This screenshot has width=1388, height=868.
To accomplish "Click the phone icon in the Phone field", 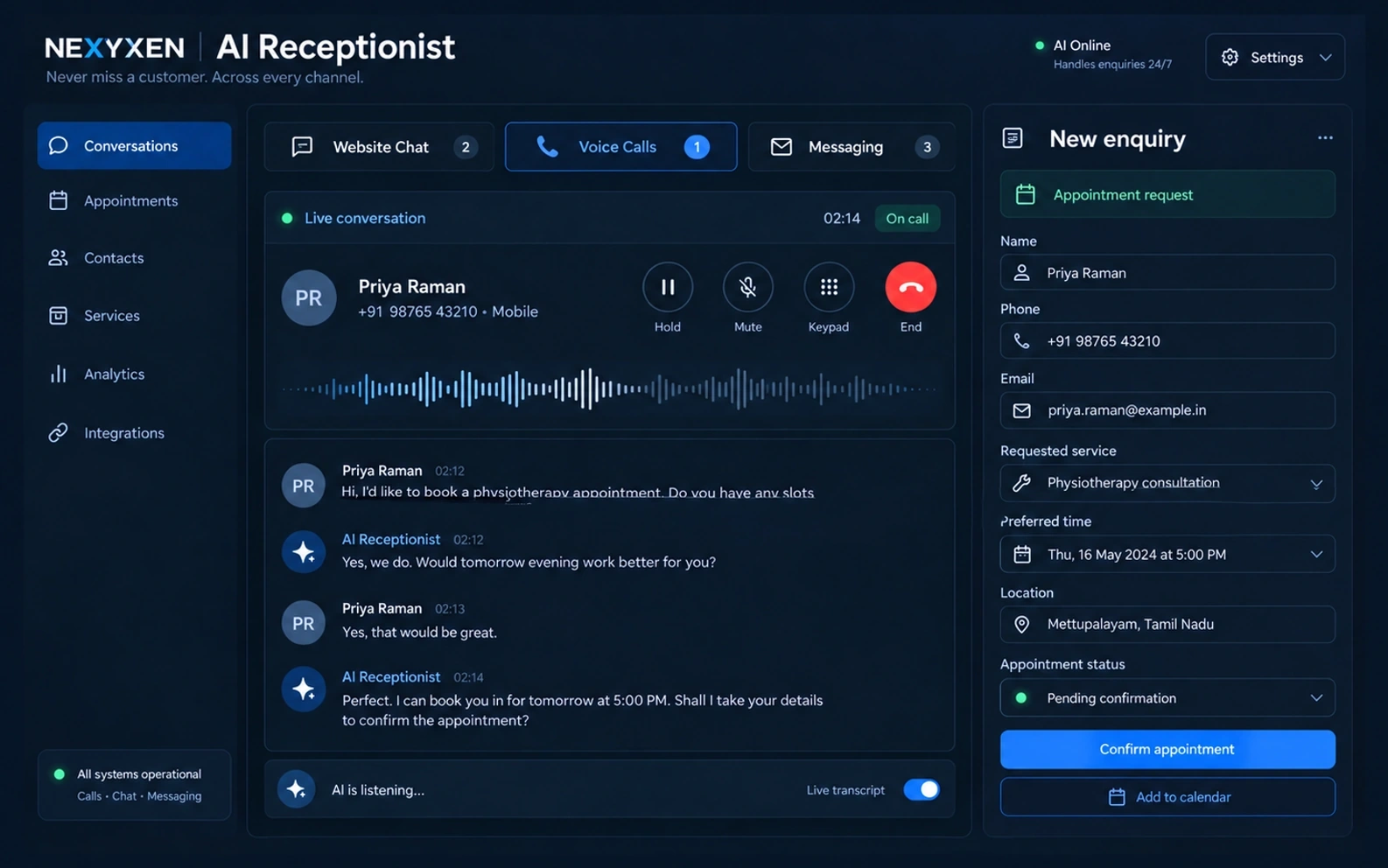I will pos(1021,341).
